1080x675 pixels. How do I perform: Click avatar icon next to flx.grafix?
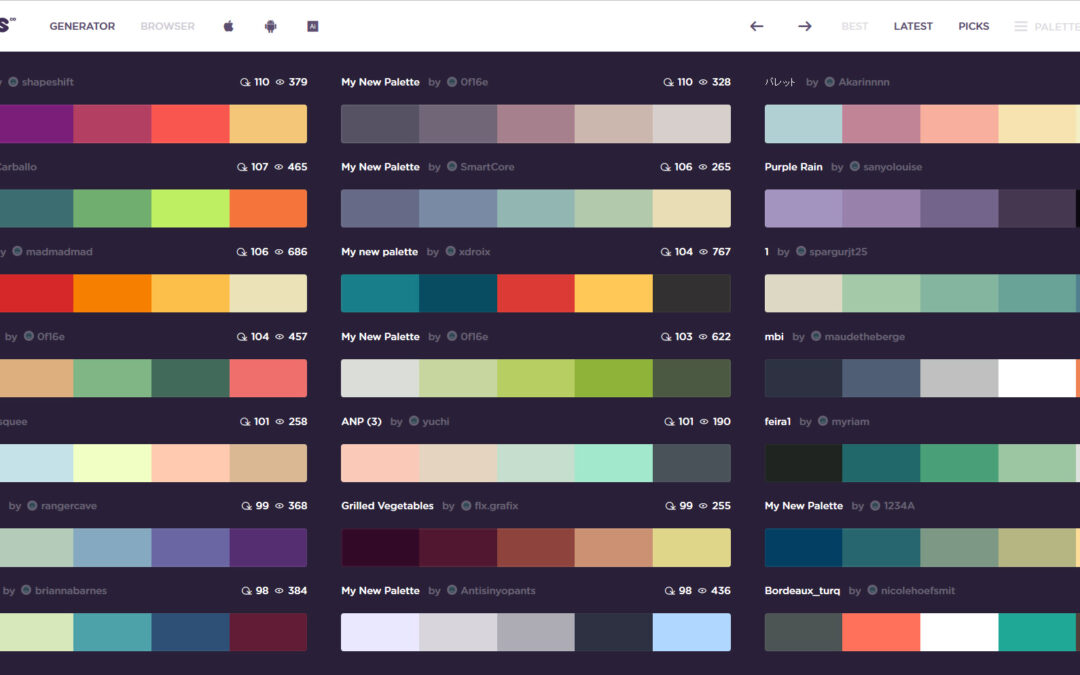coord(466,506)
